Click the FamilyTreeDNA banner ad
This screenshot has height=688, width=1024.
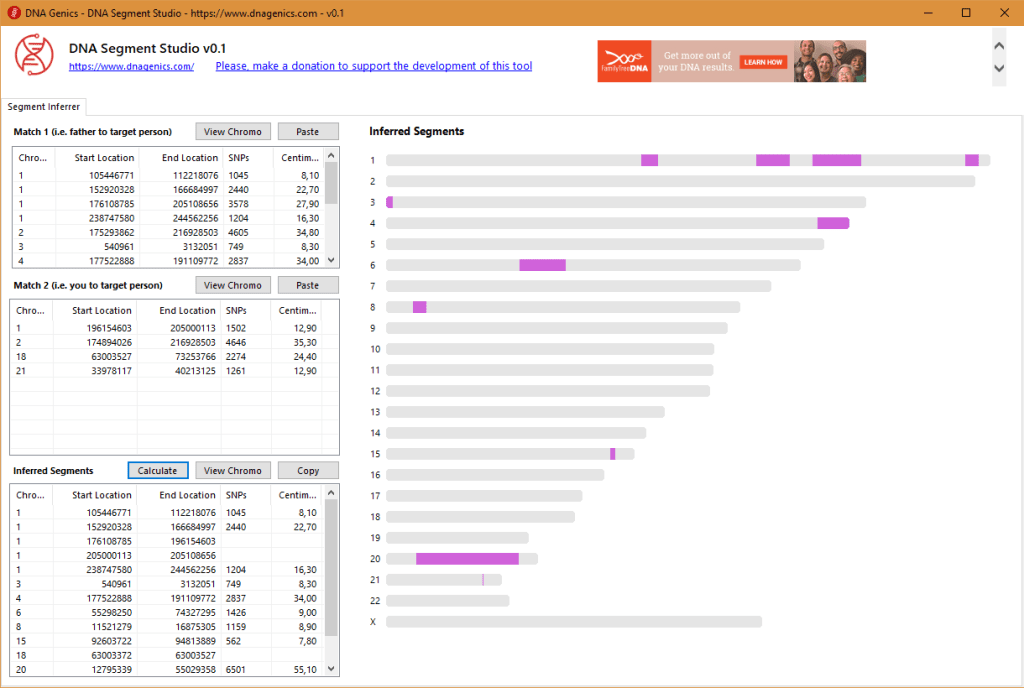[x=731, y=61]
